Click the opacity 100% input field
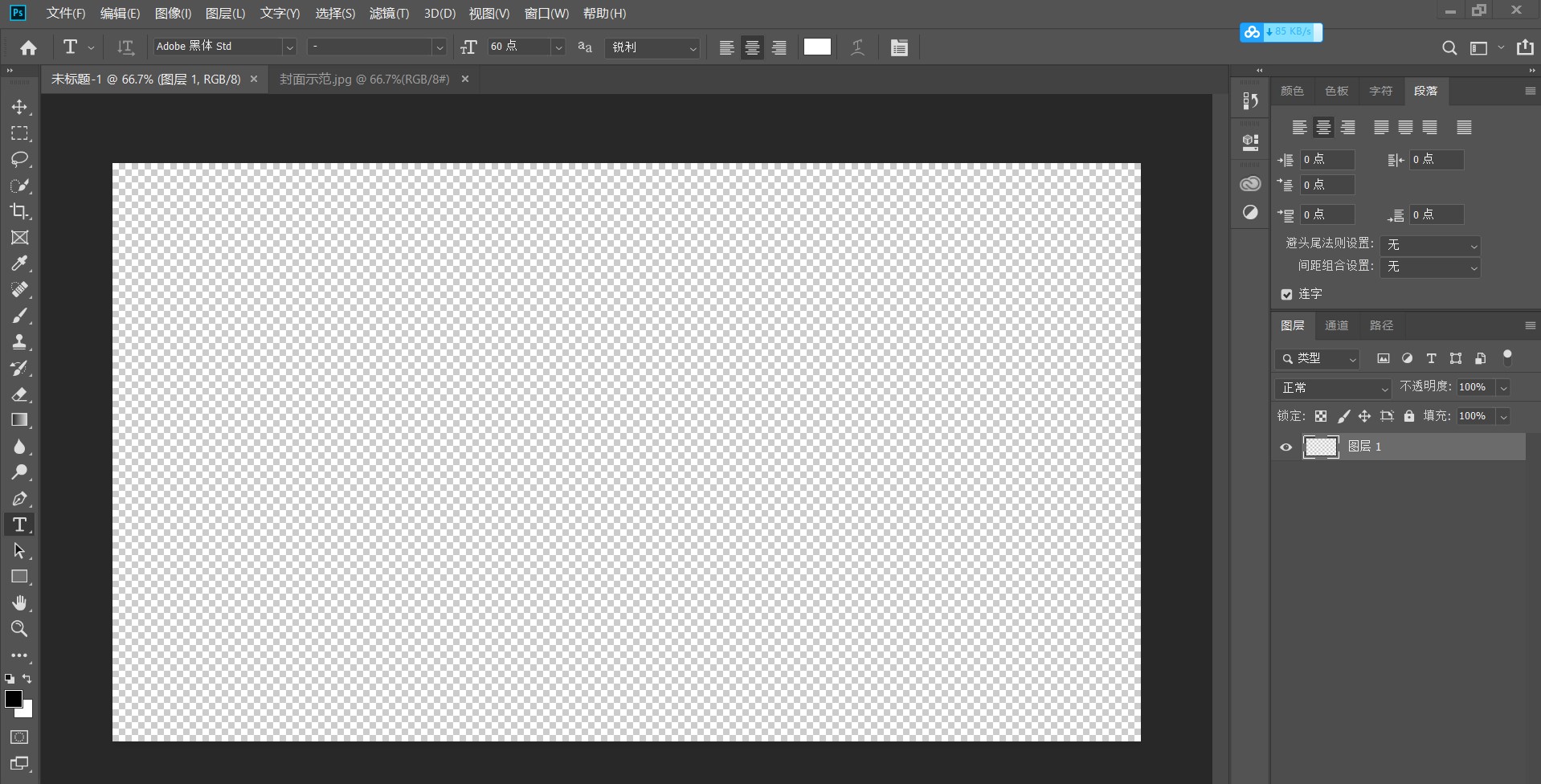 pos(1476,387)
